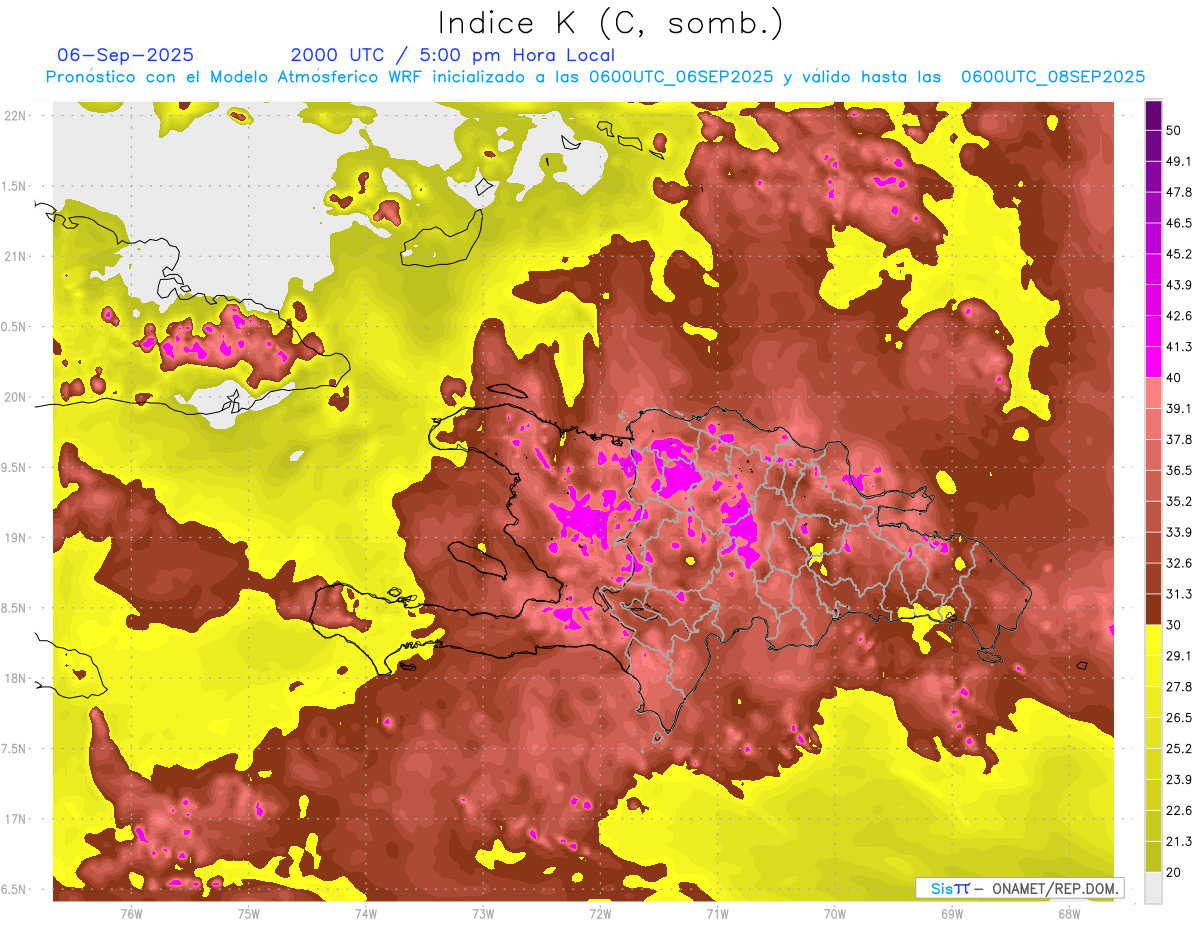Click the WRF model forecast description line
Viewport: 1200px width, 927px height.
click(x=595, y=77)
